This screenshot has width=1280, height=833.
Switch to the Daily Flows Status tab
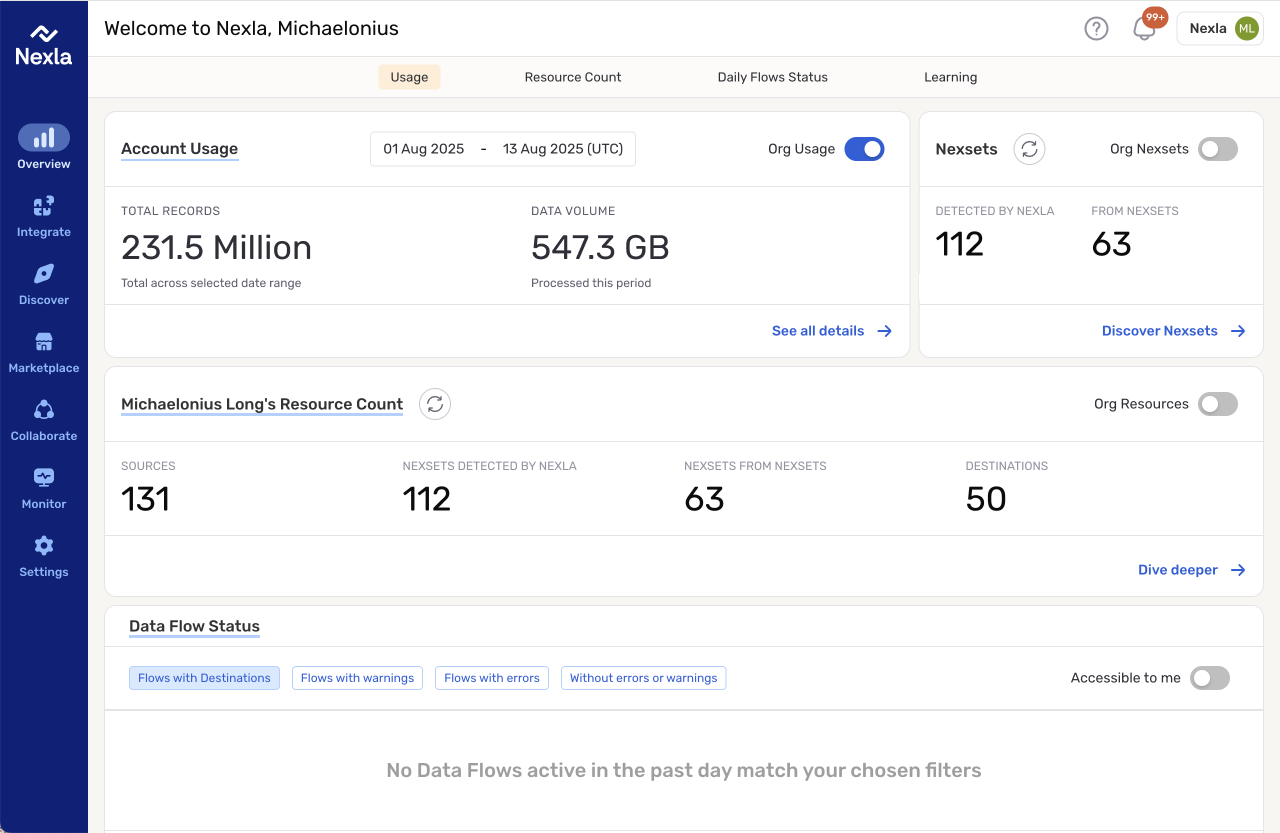point(772,77)
